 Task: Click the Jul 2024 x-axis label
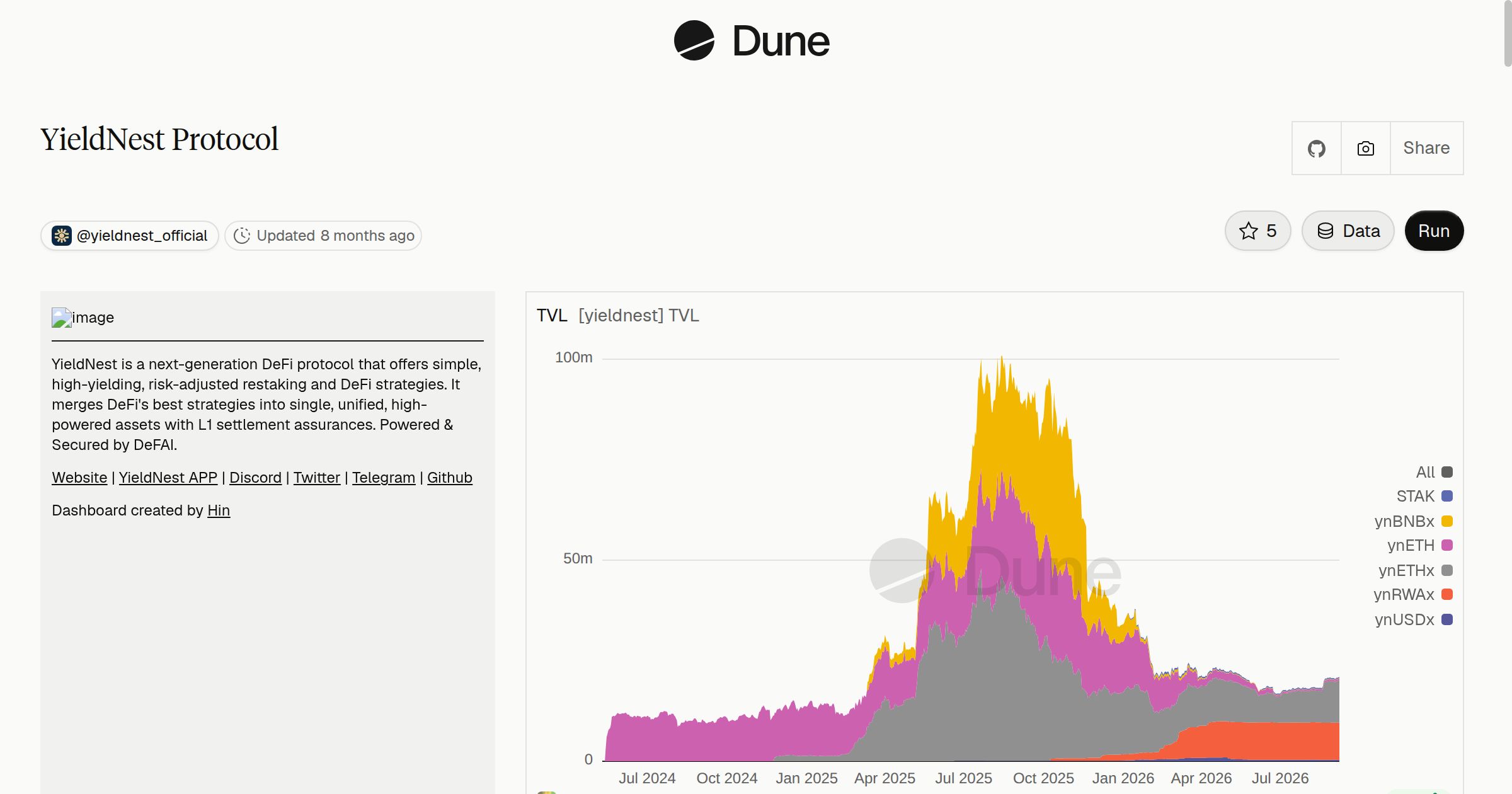click(647, 778)
